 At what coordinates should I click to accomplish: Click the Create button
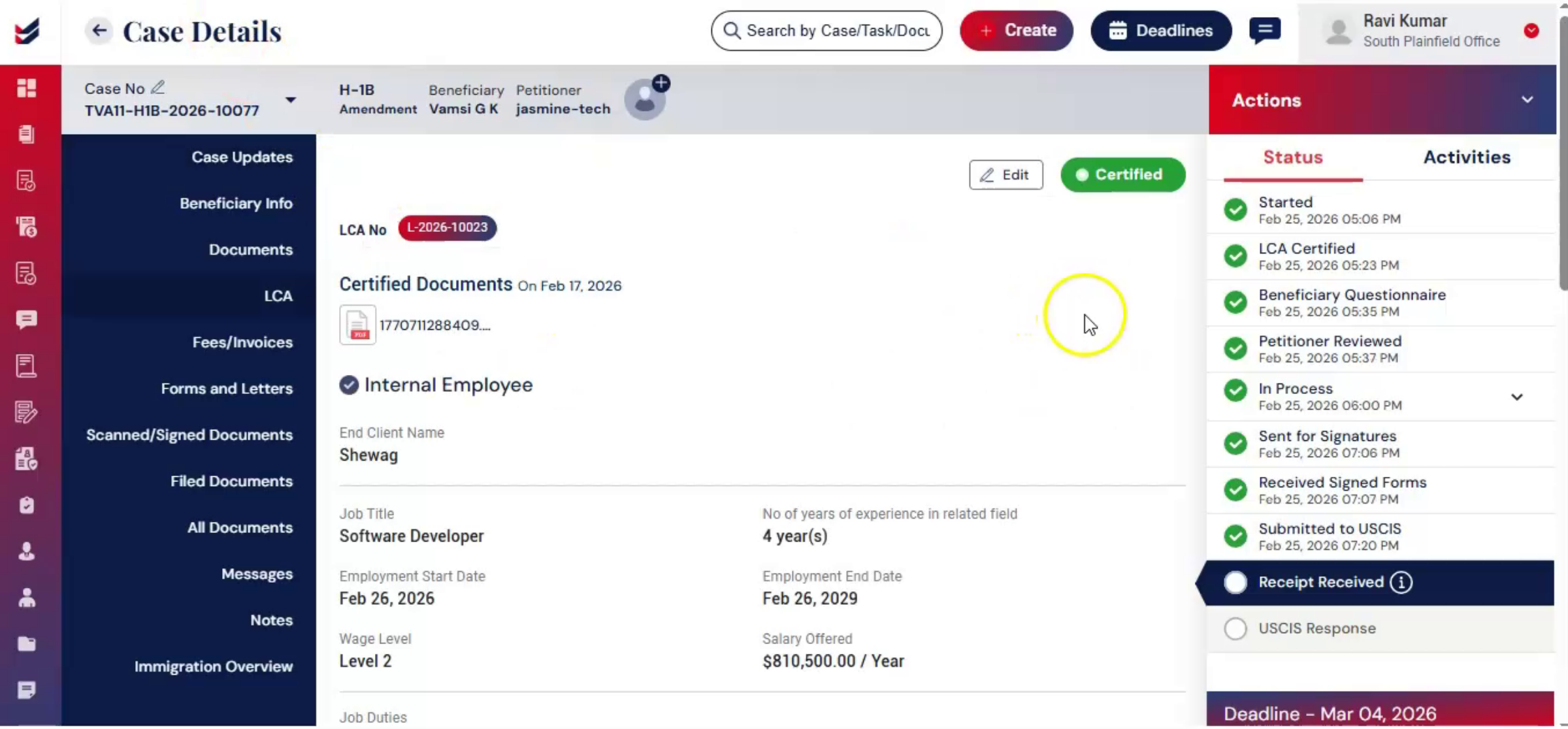(1017, 31)
